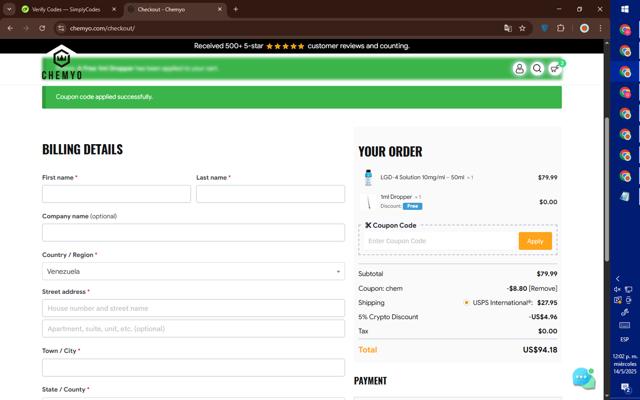
Task: Open the tab search dropdown arrow
Action: coord(9,9)
